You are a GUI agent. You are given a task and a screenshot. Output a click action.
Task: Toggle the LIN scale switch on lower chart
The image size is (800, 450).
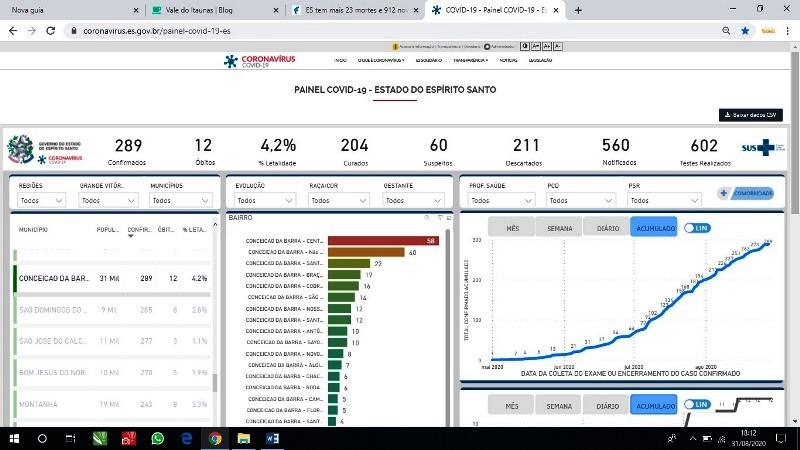point(697,405)
